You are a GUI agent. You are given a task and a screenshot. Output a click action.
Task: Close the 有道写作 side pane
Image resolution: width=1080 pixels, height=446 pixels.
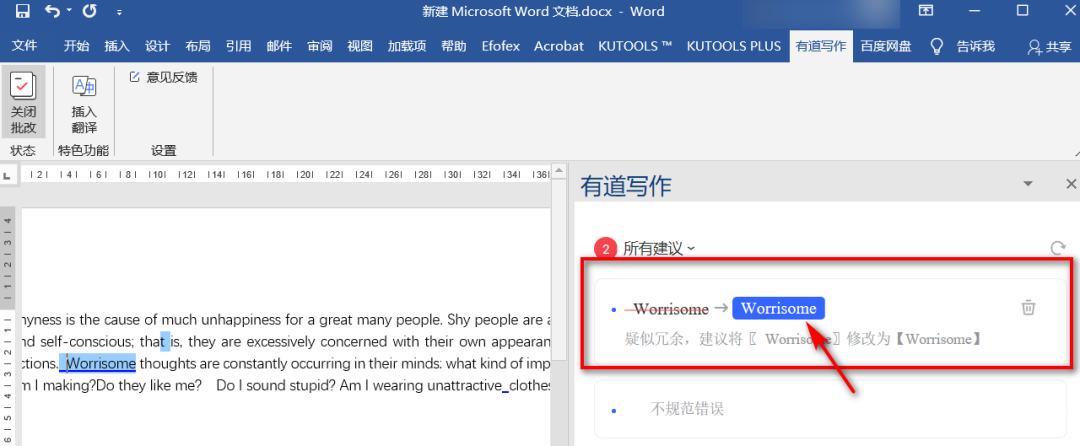pos(1071,184)
